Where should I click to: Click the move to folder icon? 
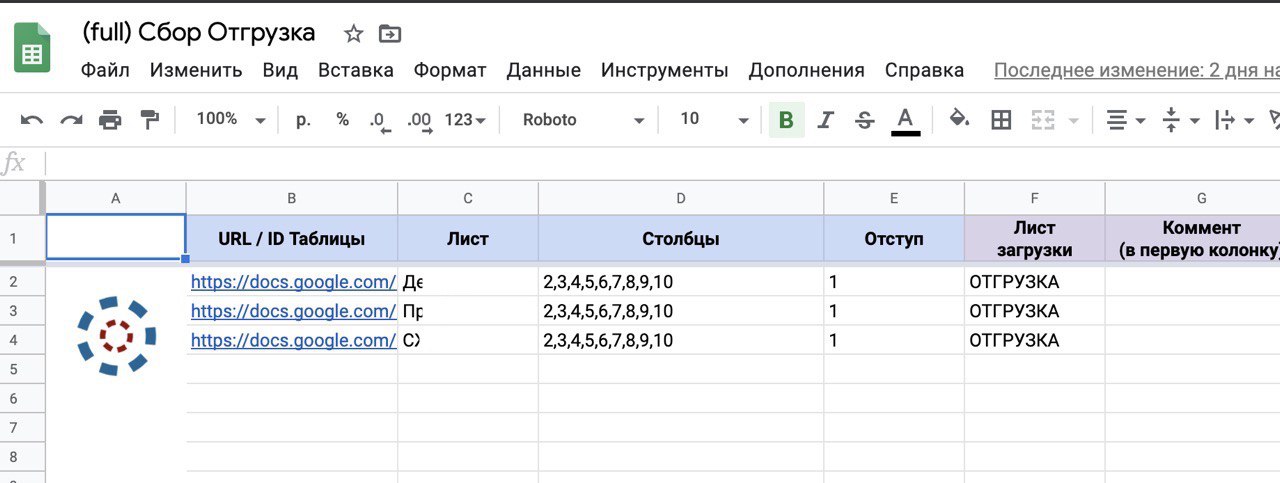pyautogui.click(x=390, y=34)
